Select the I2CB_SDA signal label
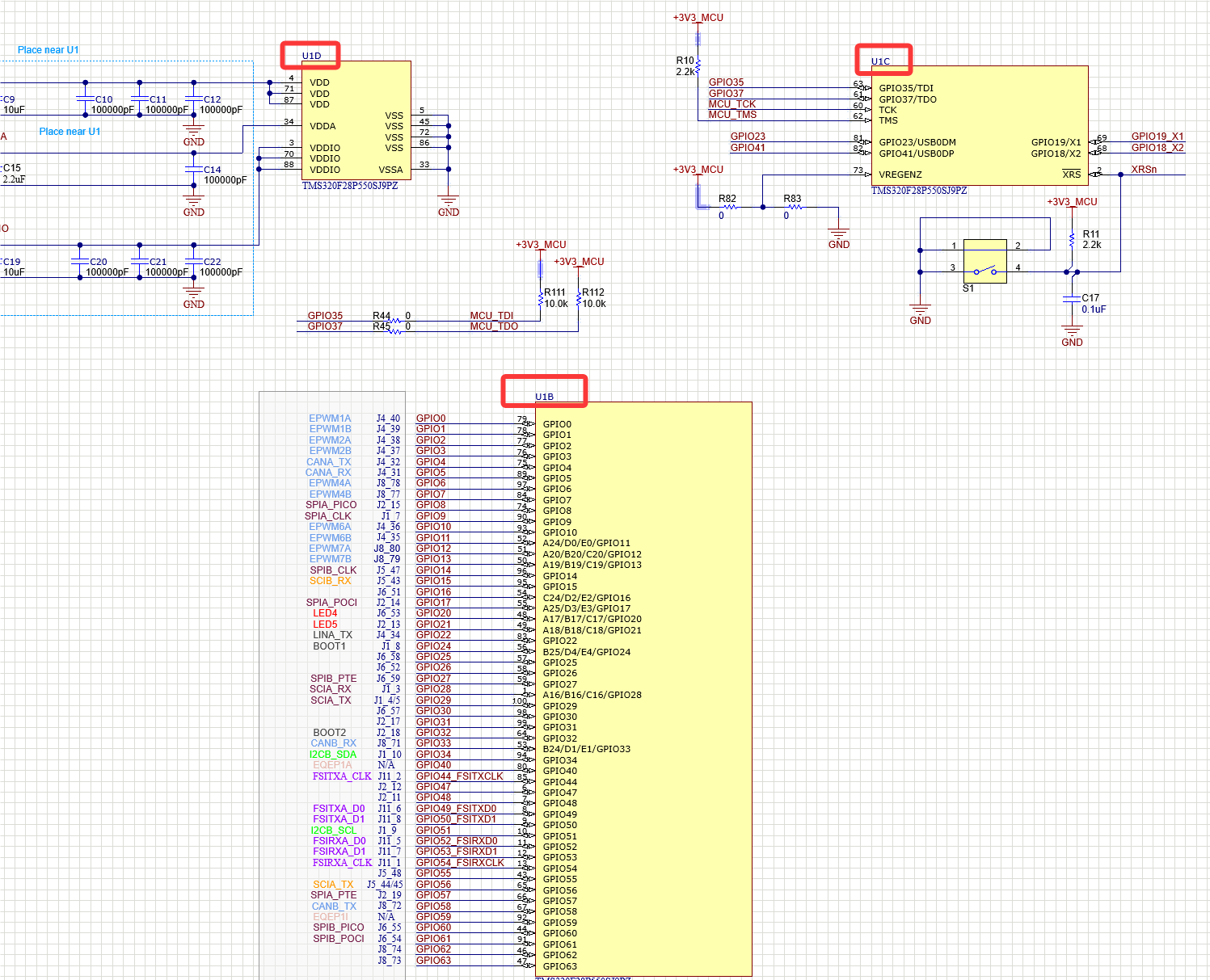Screen dimensions: 1210x980 (x=332, y=755)
